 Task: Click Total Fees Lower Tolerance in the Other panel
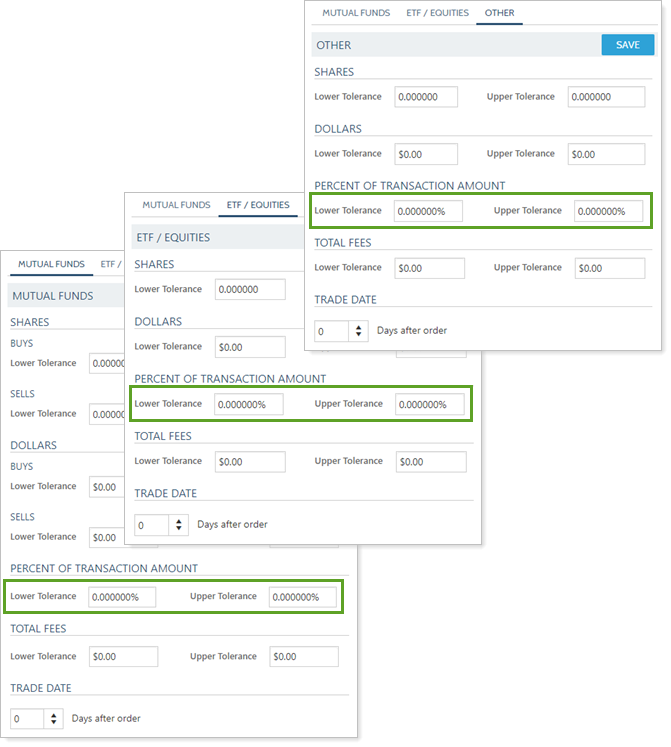pos(430,268)
